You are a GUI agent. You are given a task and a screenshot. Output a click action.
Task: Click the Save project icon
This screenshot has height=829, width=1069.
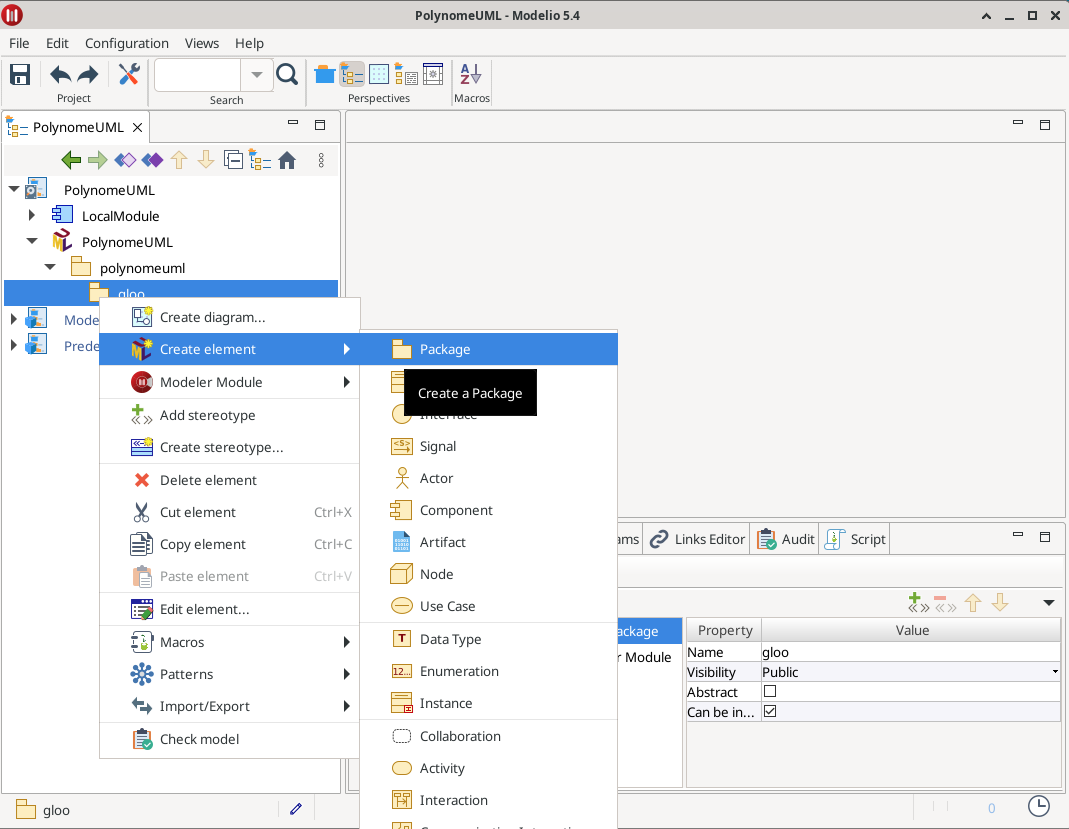click(x=20, y=74)
